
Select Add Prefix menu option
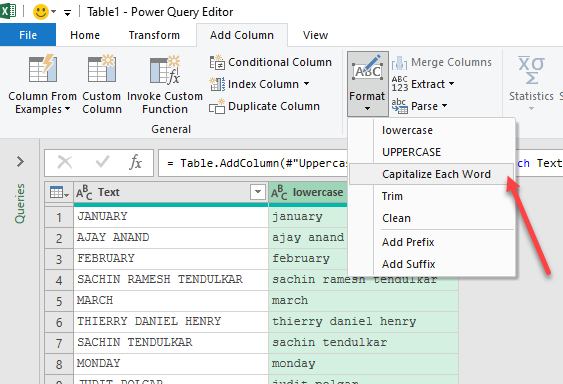432,242
